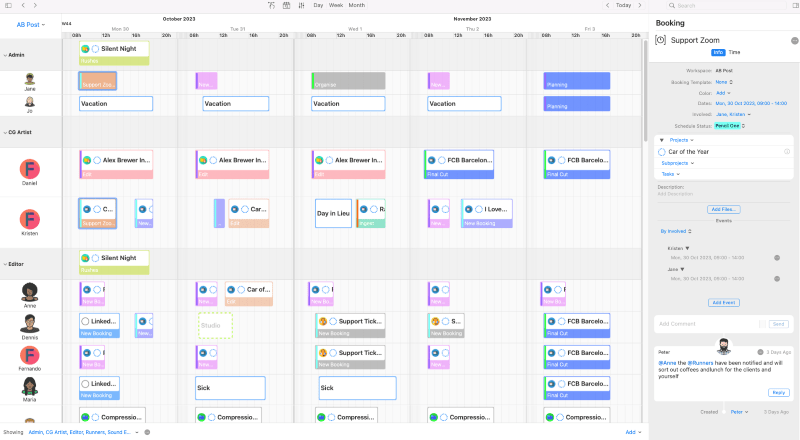Collapse the Admin group
Viewport: 800px width, 440px height.
(4, 55)
